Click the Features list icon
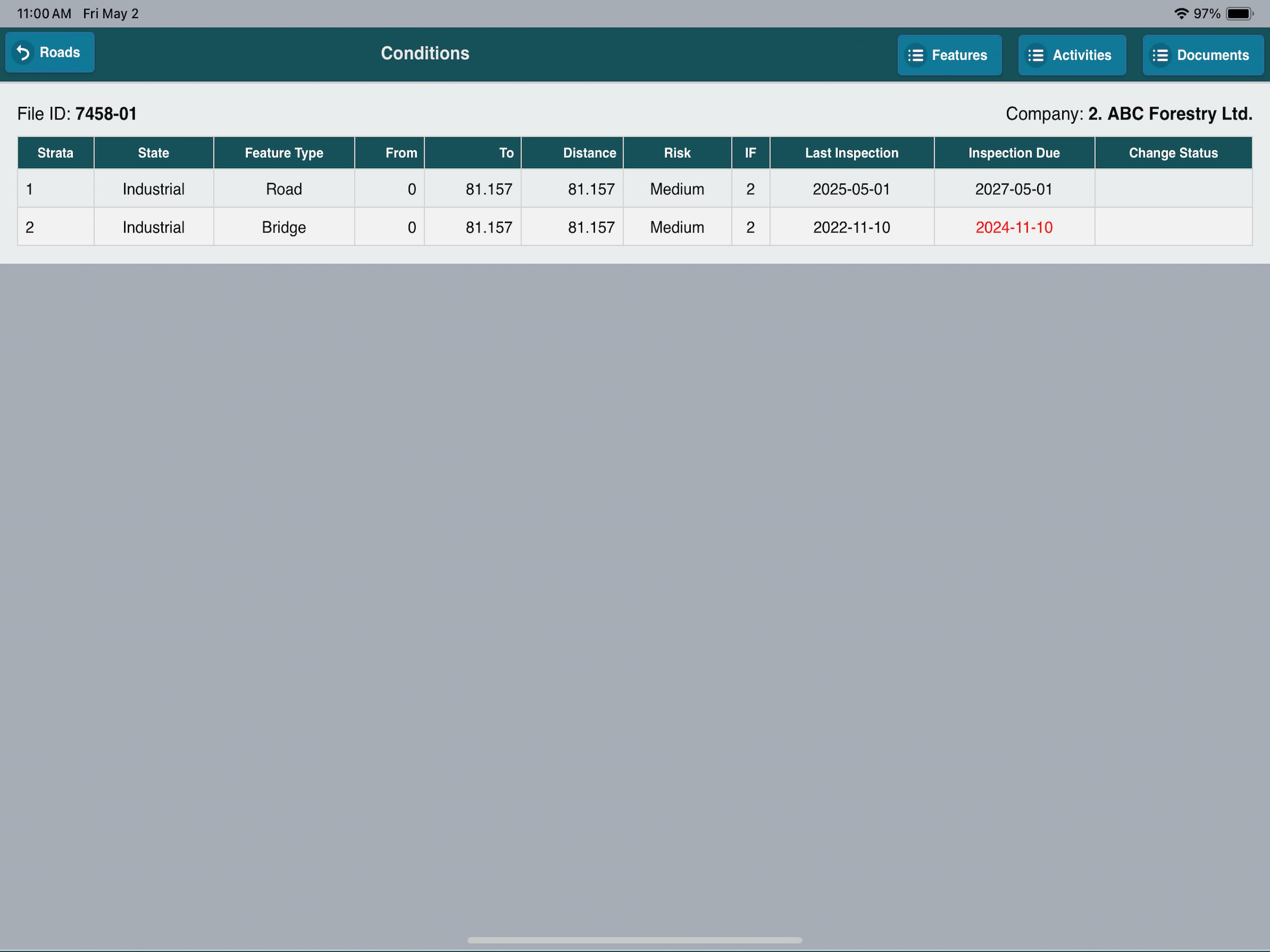This screenshot has height=952, width=1270. 916,56
